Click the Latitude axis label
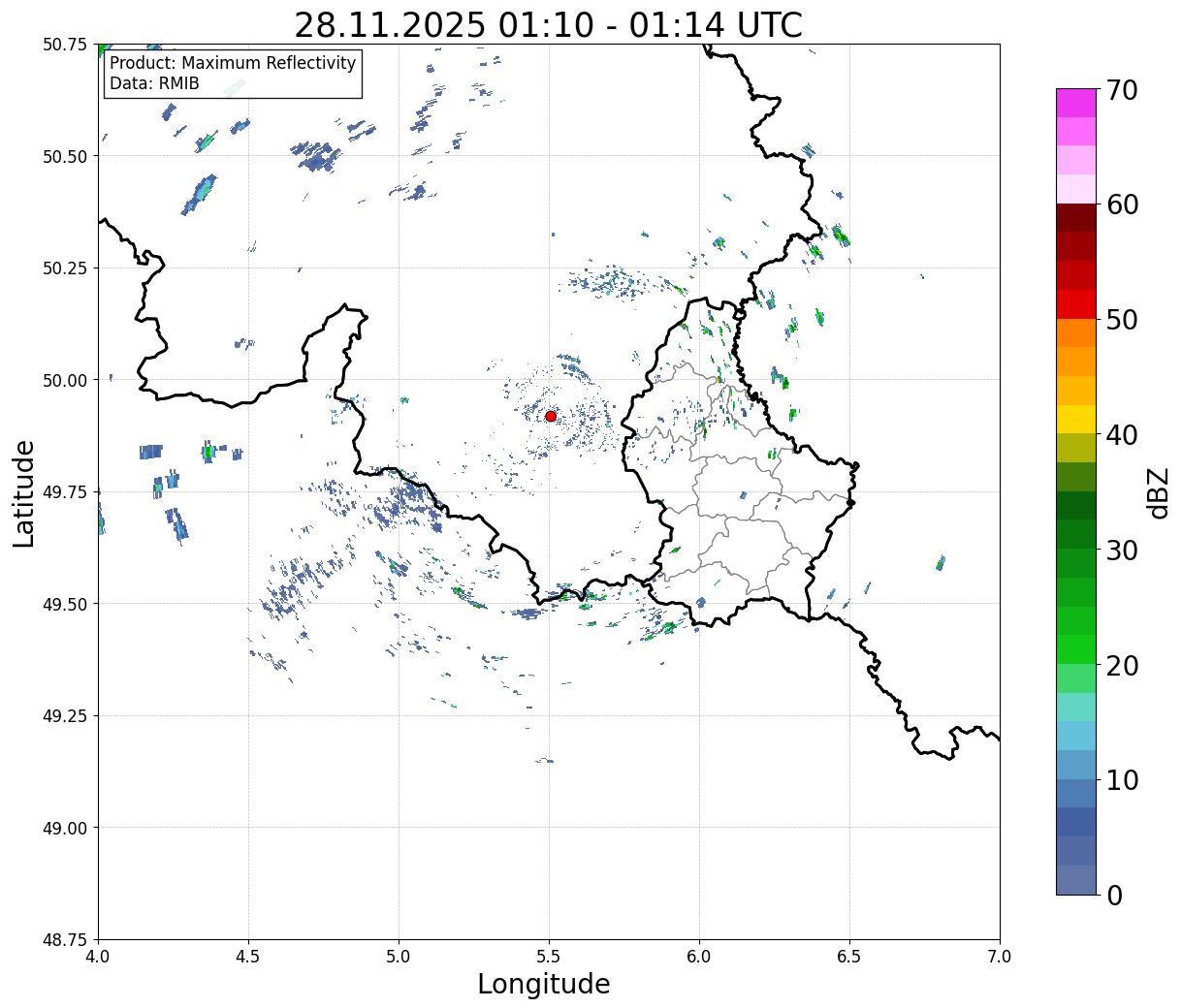1182x1008 pixels. pos(24,493)
